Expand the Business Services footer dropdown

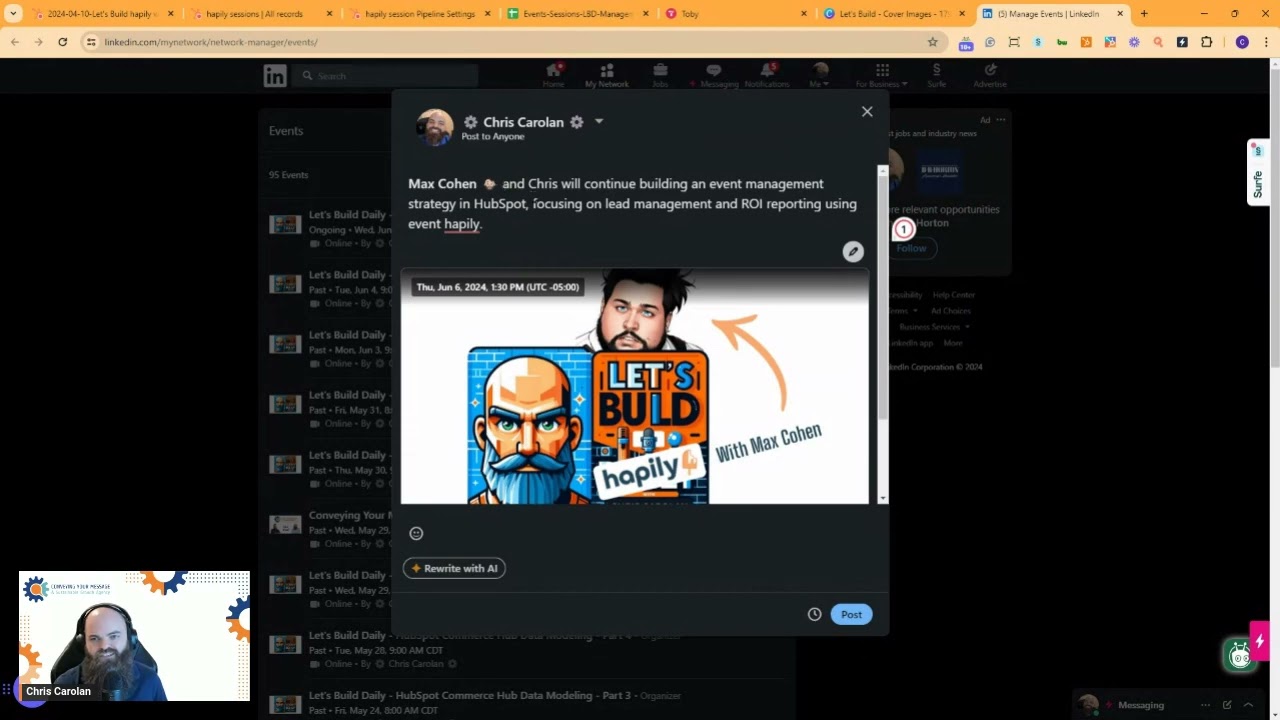coord(934,327)
